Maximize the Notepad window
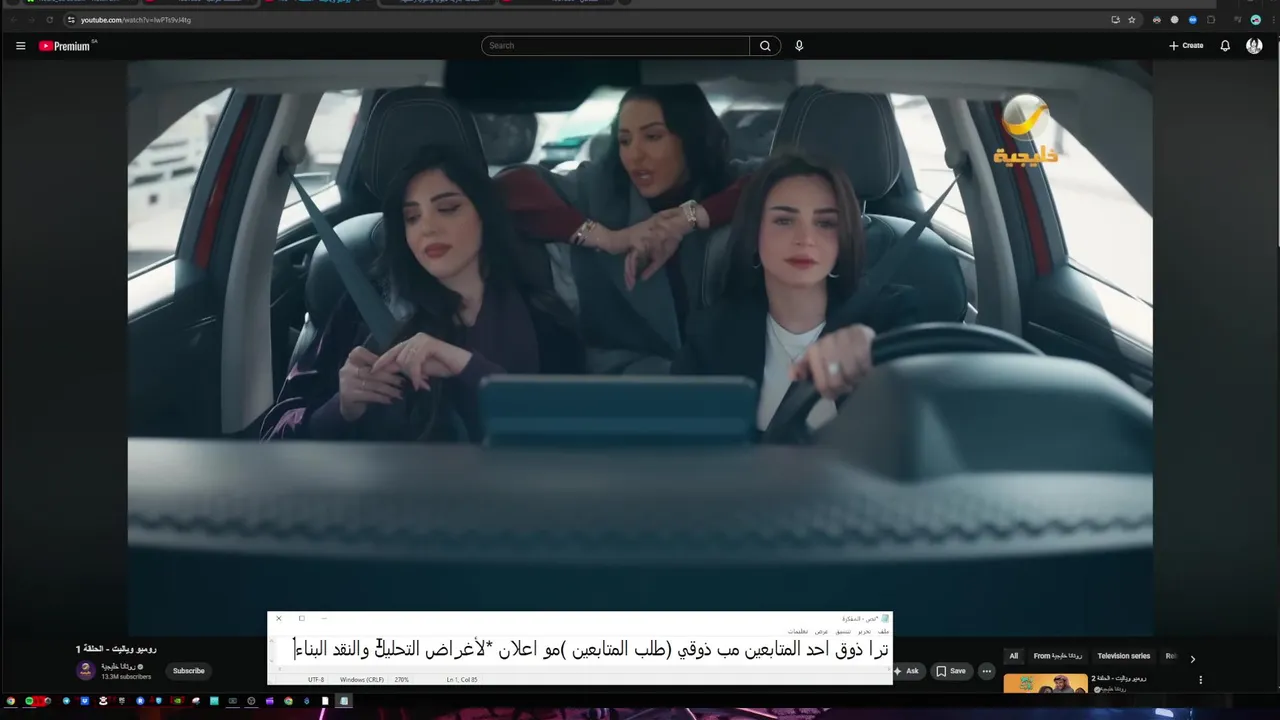This screenshot has width=1280, height=720. [x=302, y=618]
